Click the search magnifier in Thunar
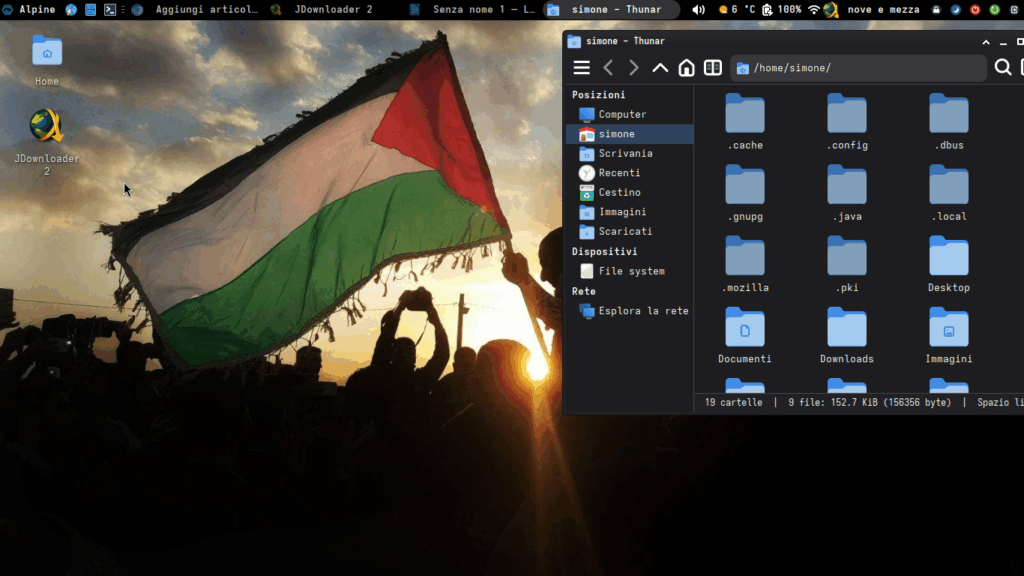The width and height of the screenshot is (1024, 576). click(1002, 68)
